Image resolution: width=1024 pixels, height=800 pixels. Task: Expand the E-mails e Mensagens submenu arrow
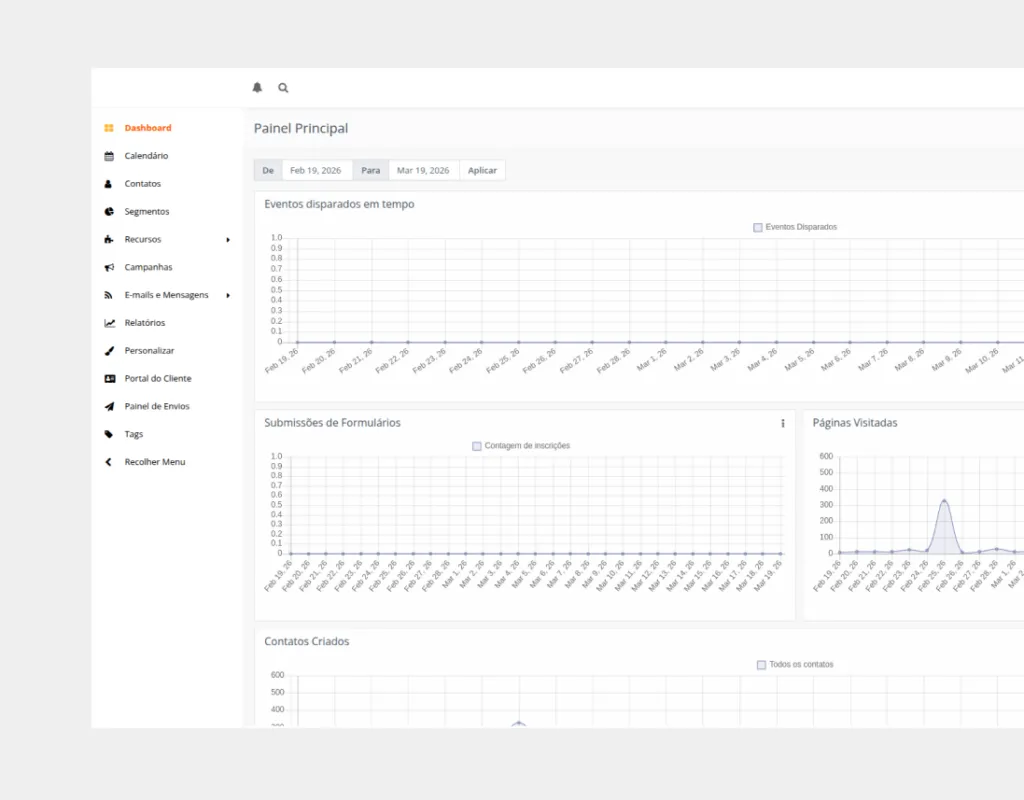[228, 296]
